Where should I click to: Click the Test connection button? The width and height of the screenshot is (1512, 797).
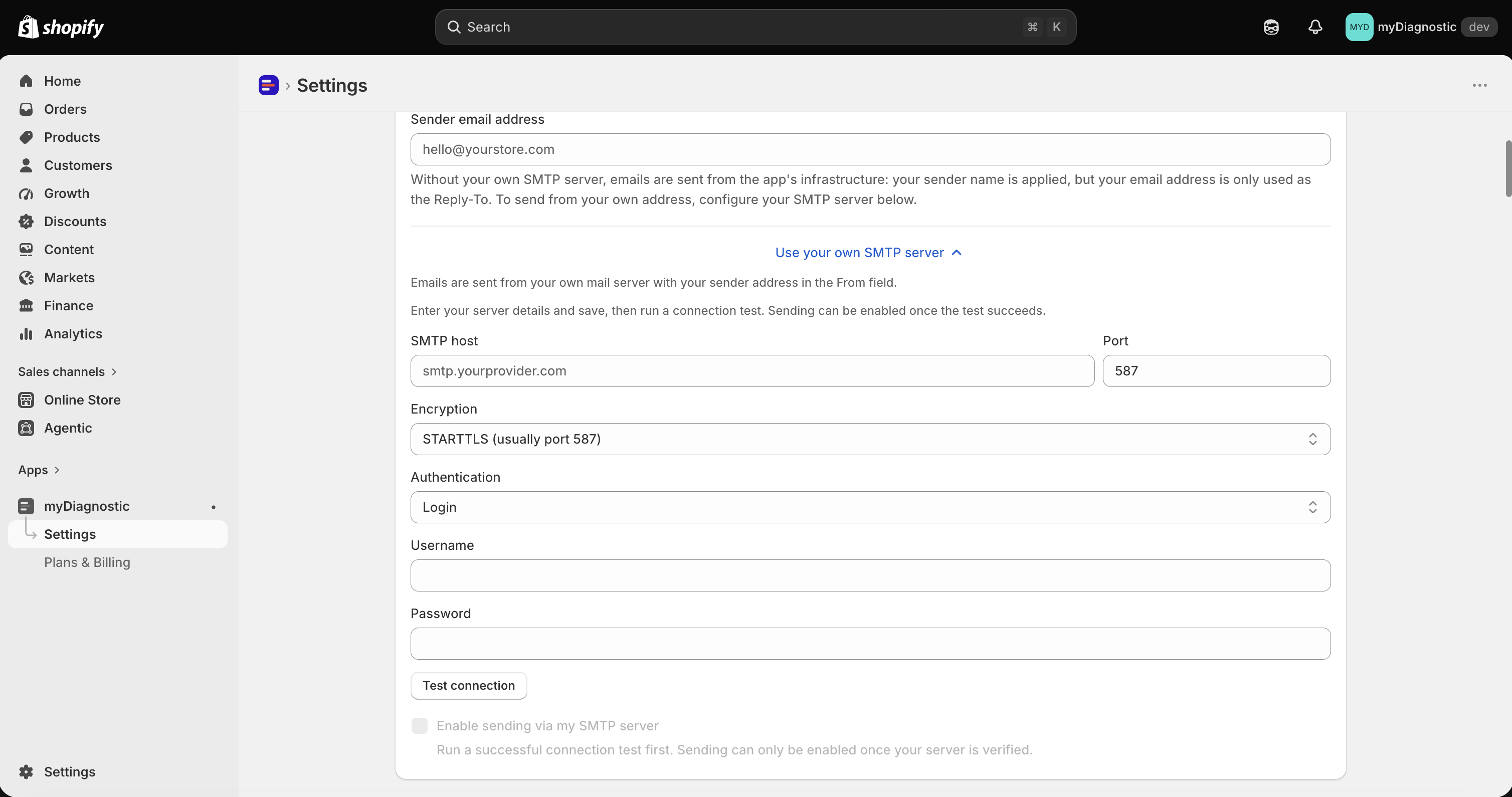[468, 686]
